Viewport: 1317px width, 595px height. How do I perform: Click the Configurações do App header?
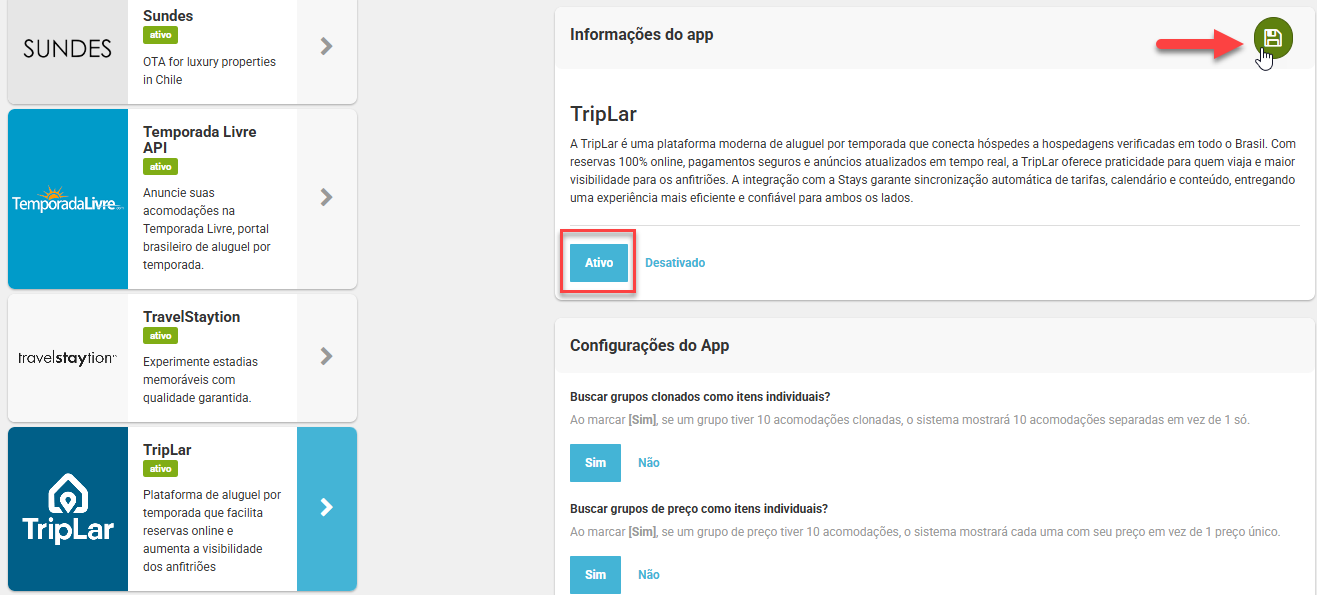pyautogui.click(x=649, y=346)
